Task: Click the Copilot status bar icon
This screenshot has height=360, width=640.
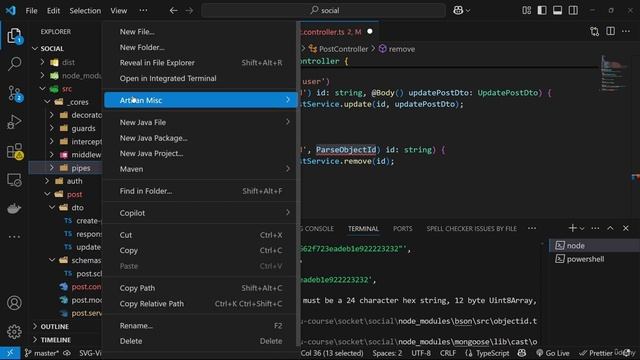Action: (522, 353)
